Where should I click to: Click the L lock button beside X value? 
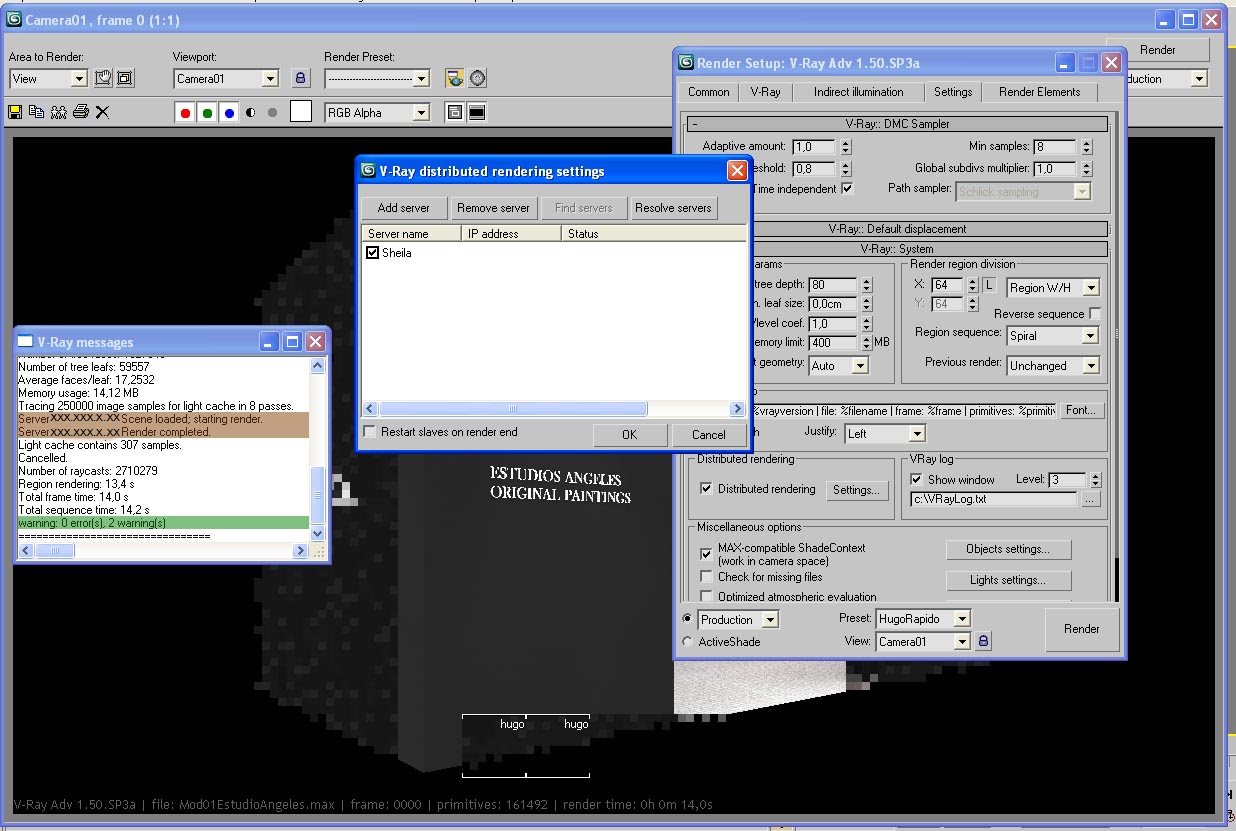pos(990,286)
